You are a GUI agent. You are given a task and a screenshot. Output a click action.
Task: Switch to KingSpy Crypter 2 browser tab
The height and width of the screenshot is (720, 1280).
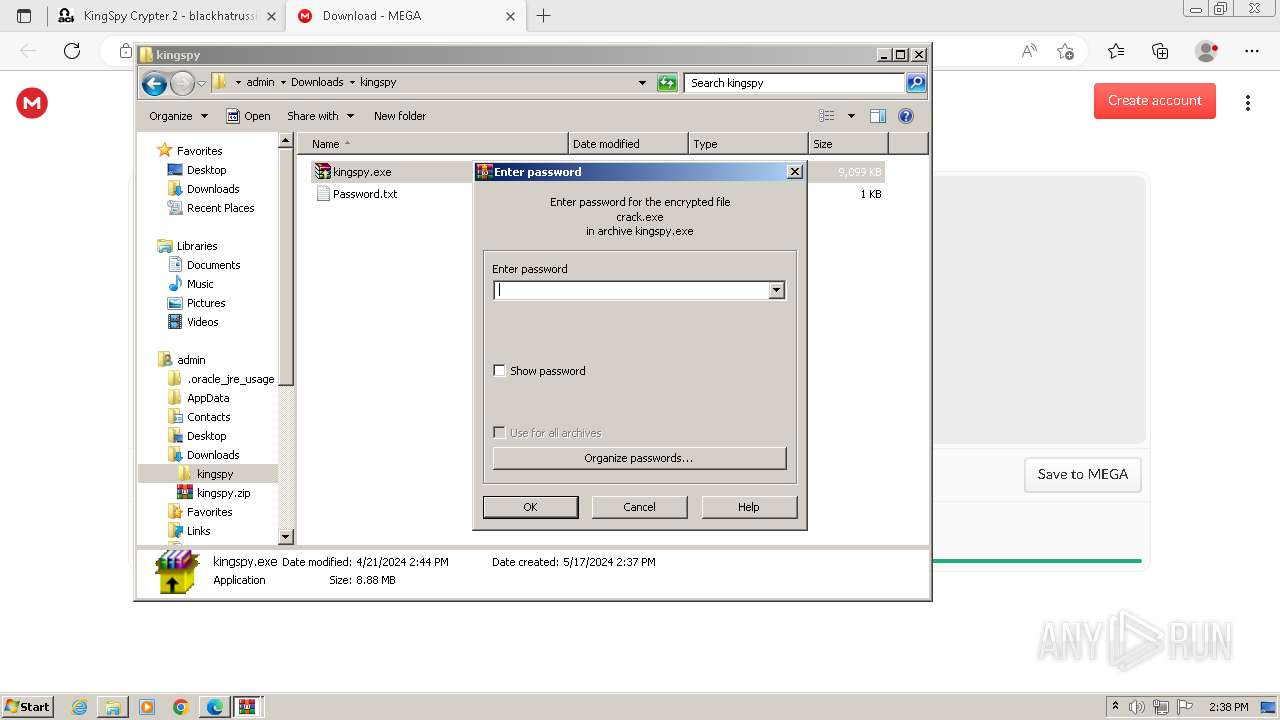pos(166,16)
